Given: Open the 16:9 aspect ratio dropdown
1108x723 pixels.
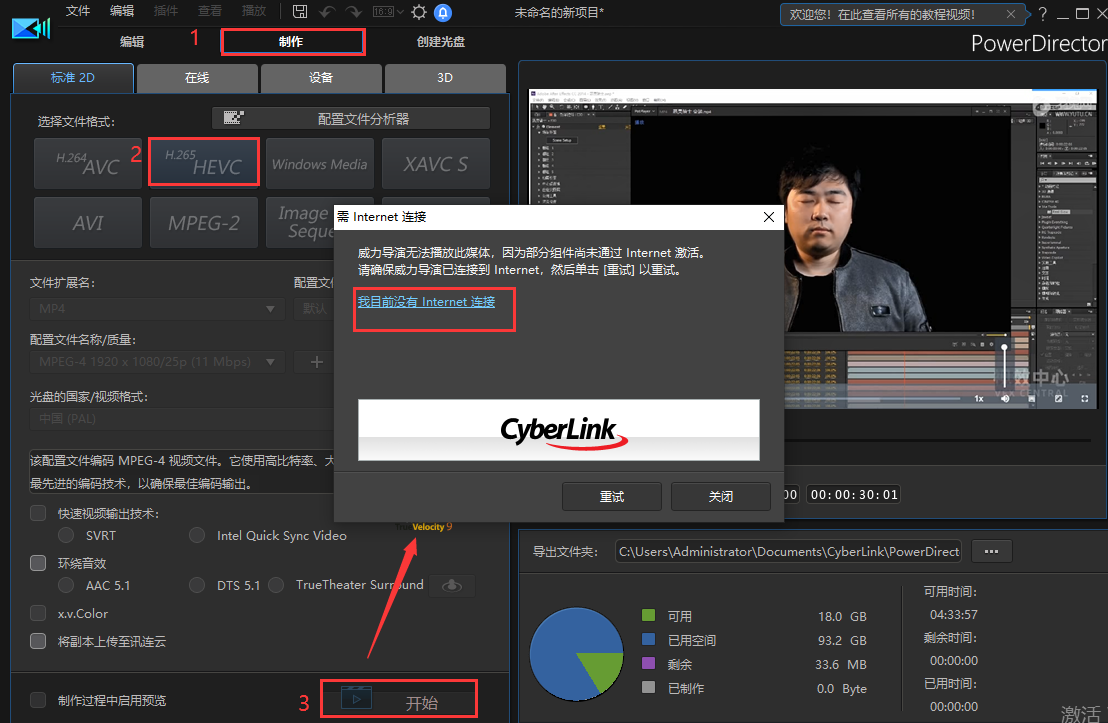Looking at the screenshot, I should click(388, 12).
